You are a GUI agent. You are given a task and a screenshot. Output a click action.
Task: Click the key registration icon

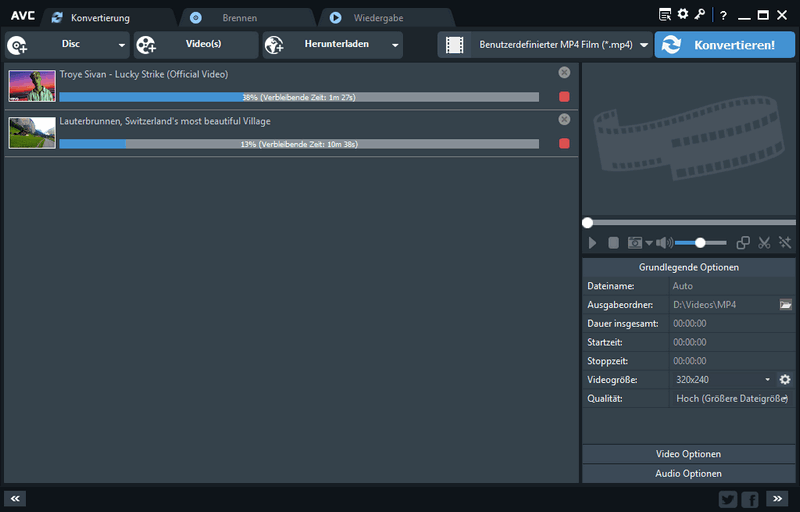[699, 14]
